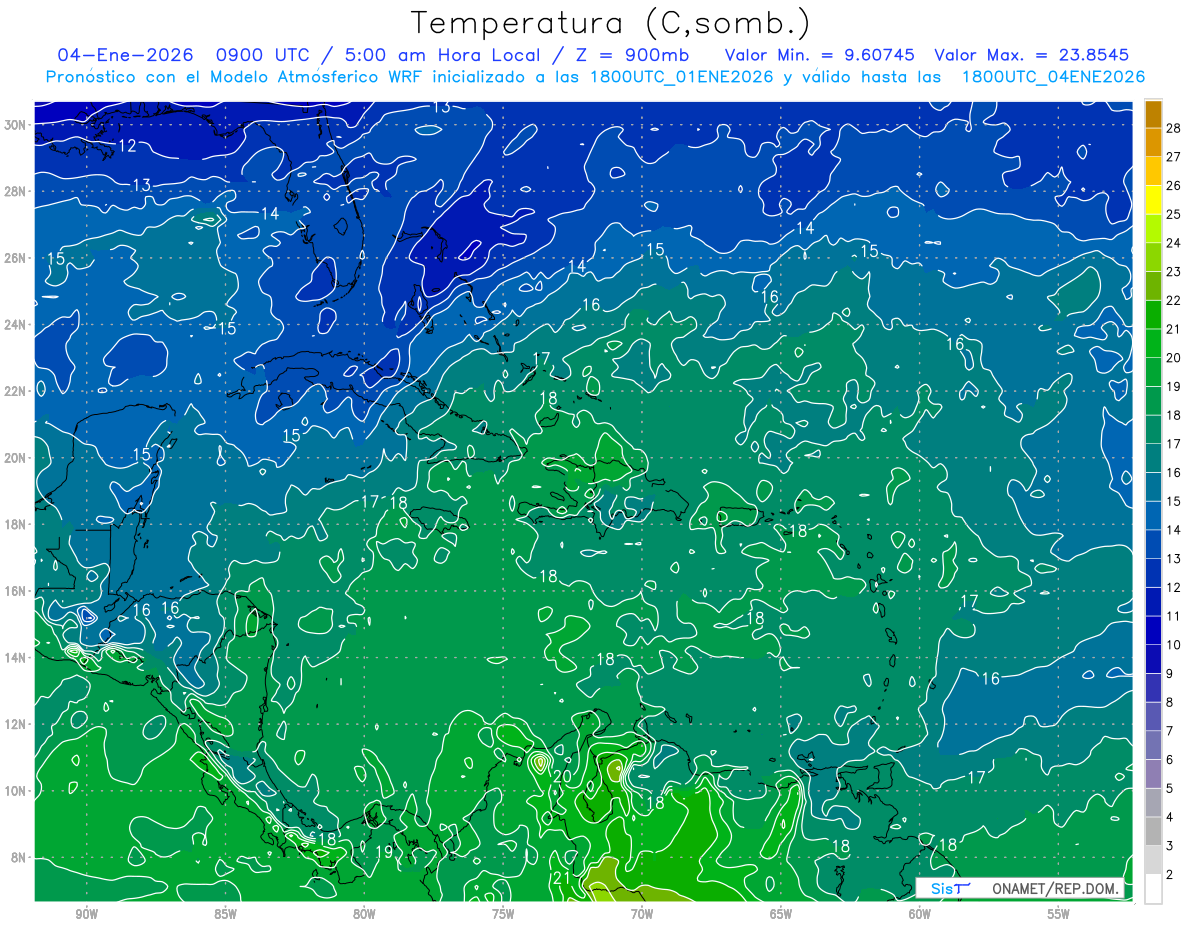Screen dimensions: 1200x927
Task: Click the '3' label on the color scale
Action: (1170, 846)
